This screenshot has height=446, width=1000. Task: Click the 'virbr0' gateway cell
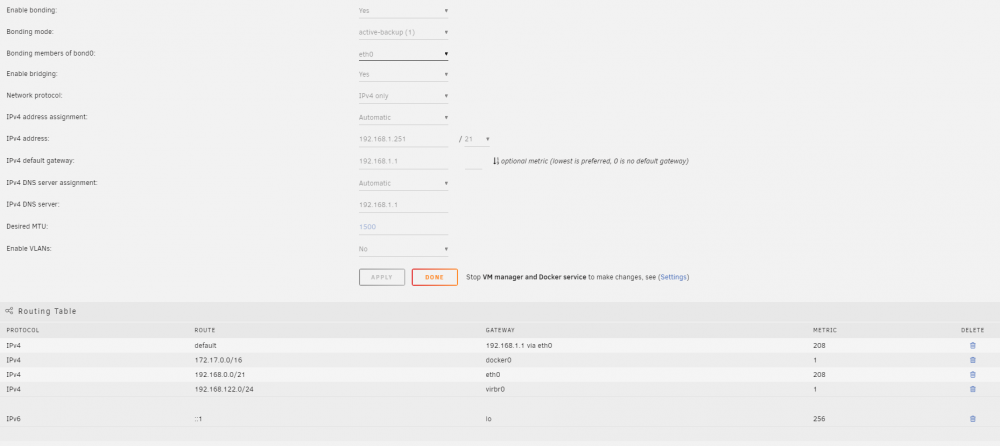[497, 389]
